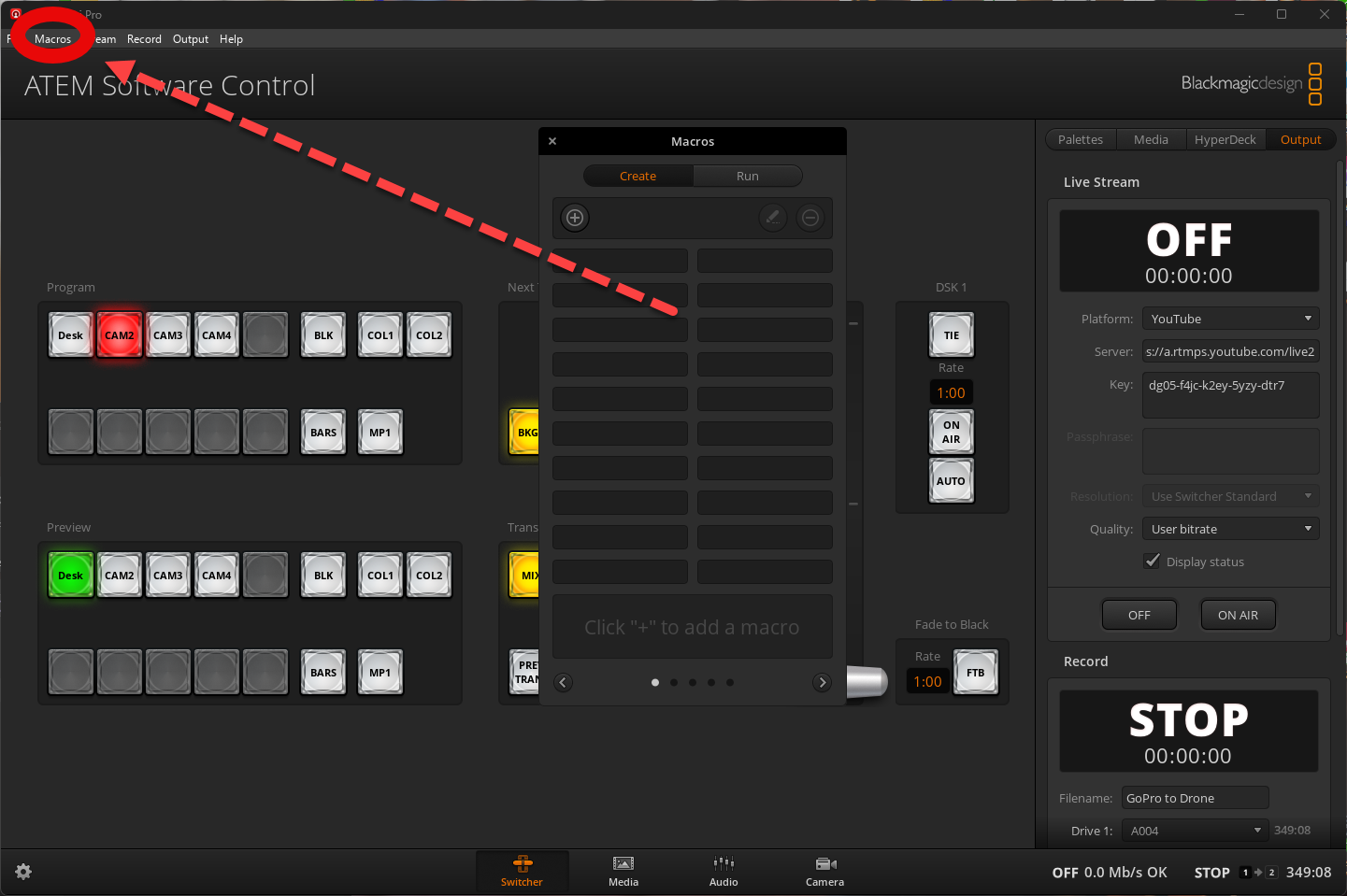Select BARS on Preview bus
Image resolution: width=1347 pixels, height=896 pixels.
tap(323, 673)
